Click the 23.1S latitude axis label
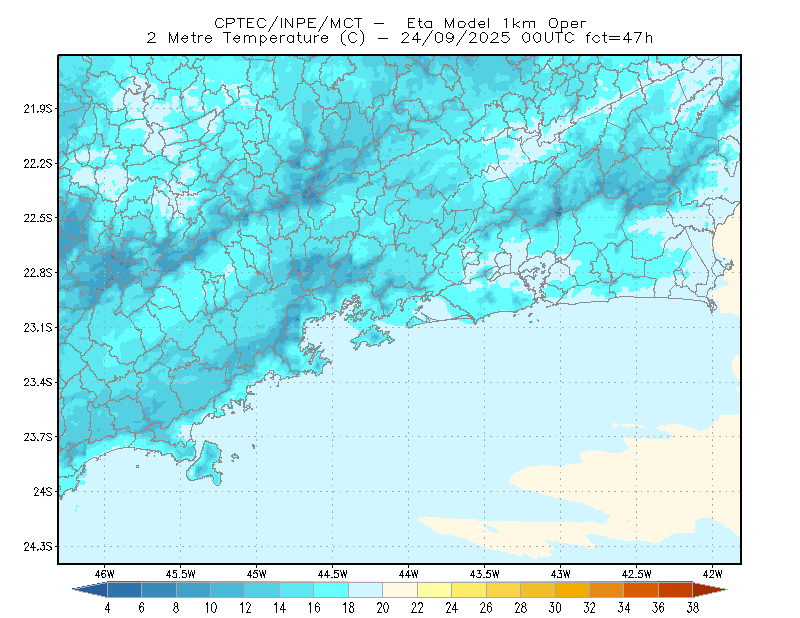Image resolution: width=800 pixels, height=618 pixels. (38, 328)
